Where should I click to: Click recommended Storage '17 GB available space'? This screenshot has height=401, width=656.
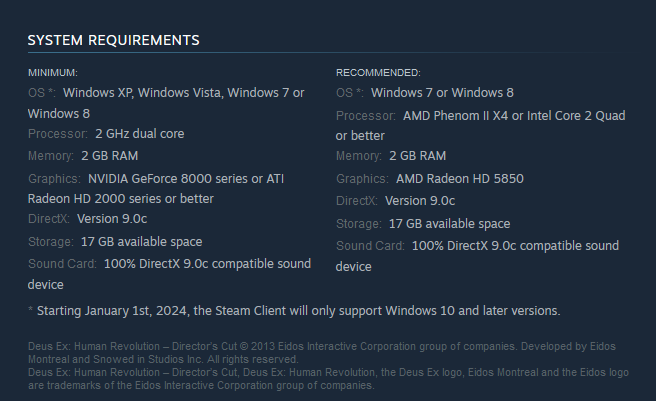[449, 224]
